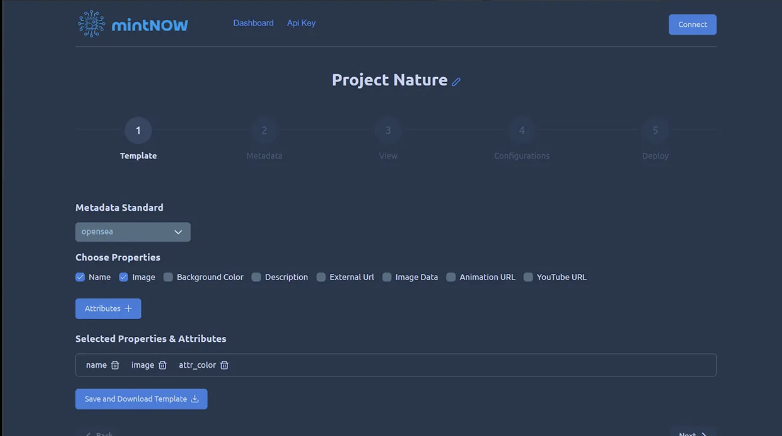Open the Dashboard page

coord(253,23)
